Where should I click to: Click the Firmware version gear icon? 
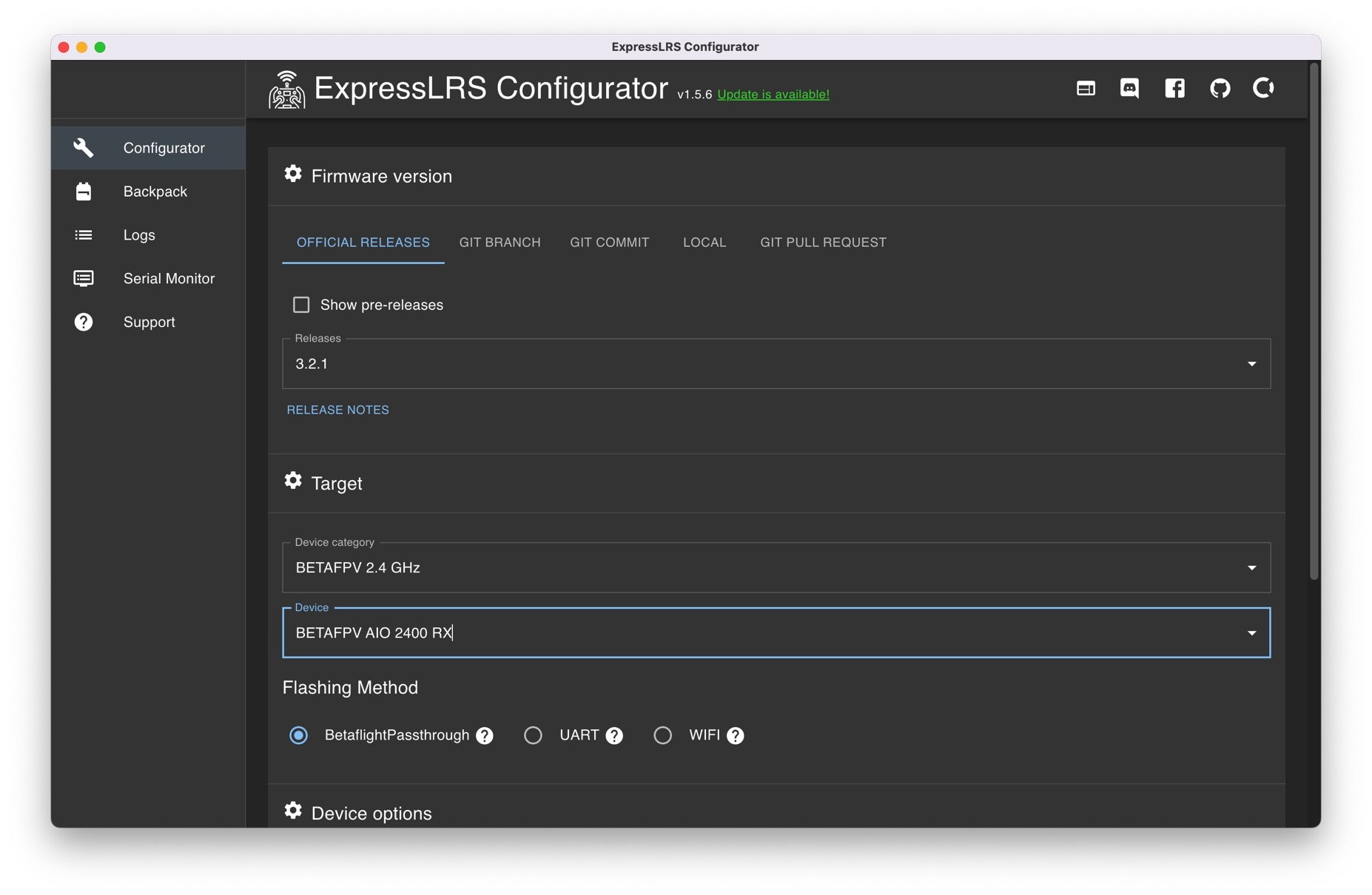pyautogui.click(x=293, y=174)
